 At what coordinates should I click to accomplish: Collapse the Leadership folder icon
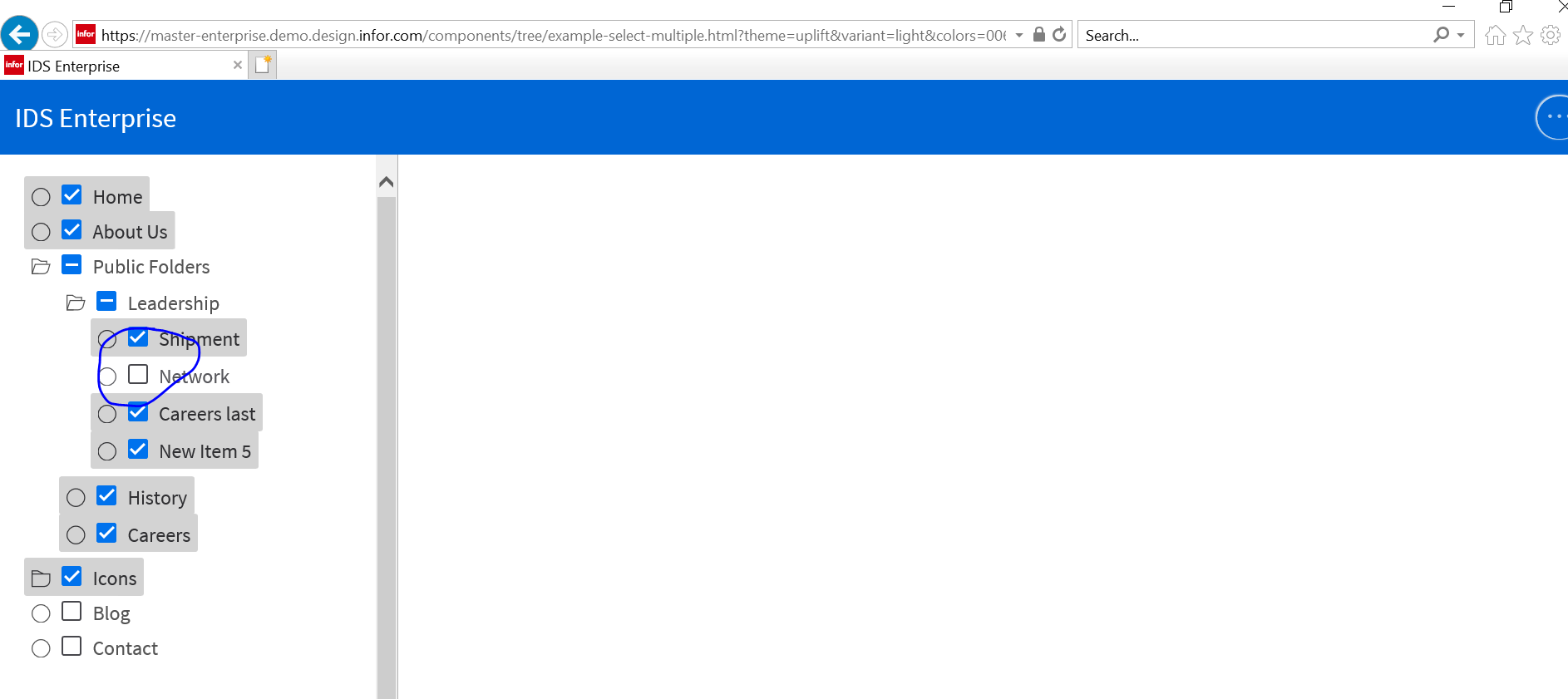[x=76, y=303]
